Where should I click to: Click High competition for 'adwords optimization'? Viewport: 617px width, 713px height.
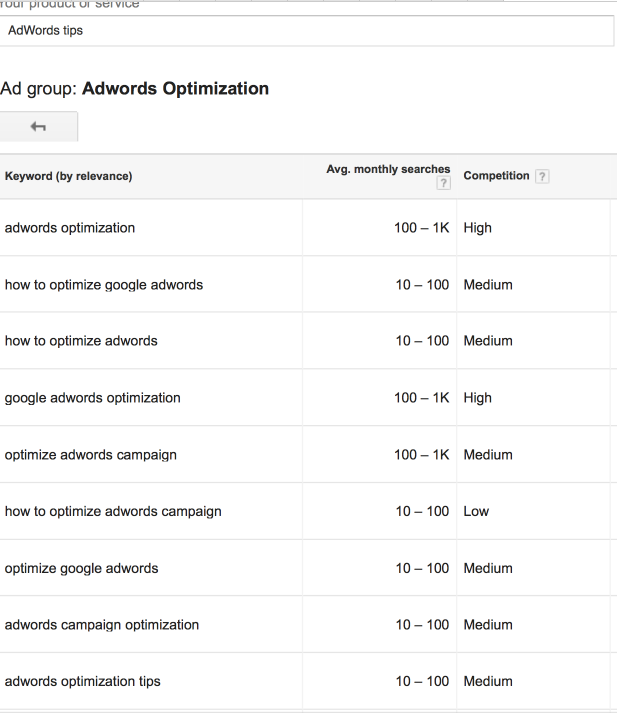[478, 228]
